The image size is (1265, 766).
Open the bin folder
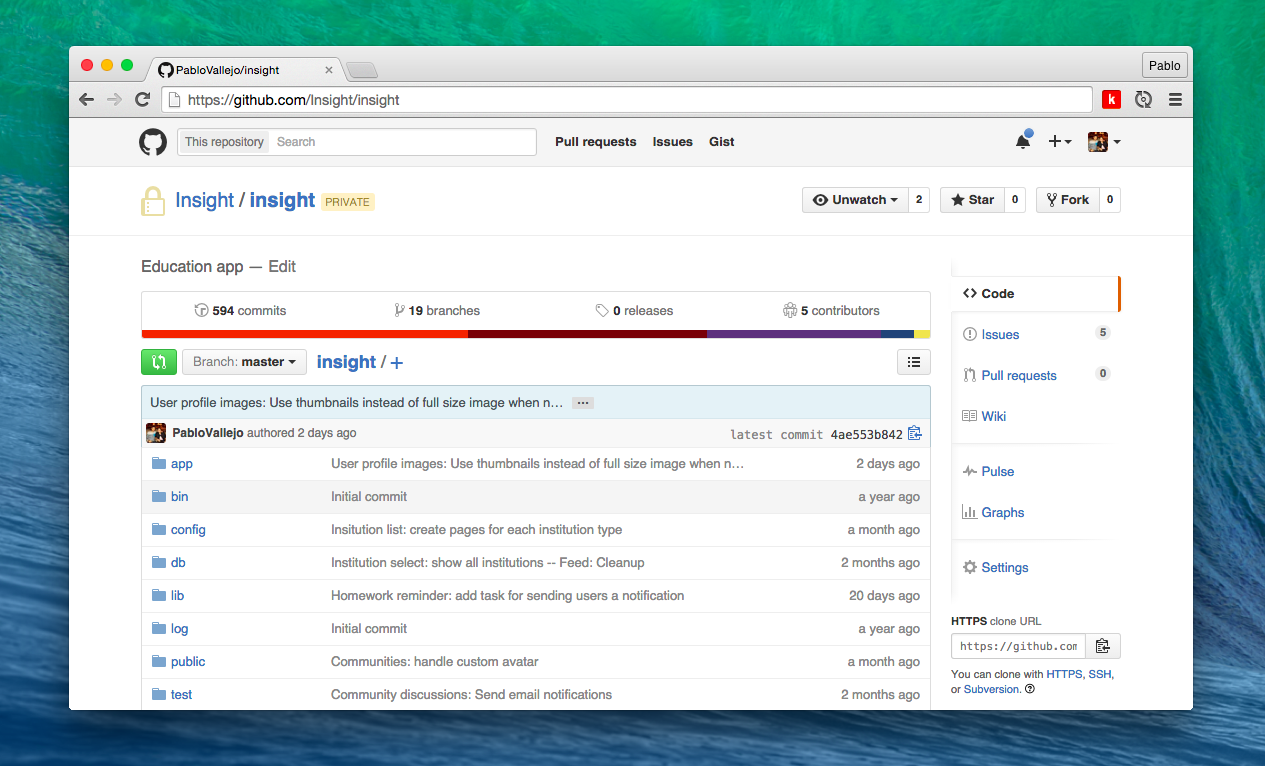click(x=179, y=497)
